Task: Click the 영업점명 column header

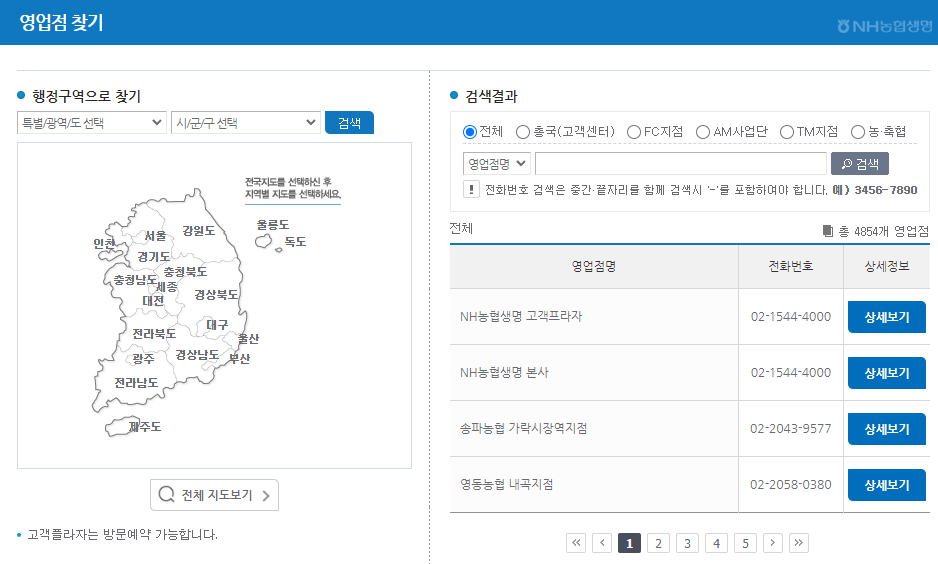Action: (x=594, y=267)
